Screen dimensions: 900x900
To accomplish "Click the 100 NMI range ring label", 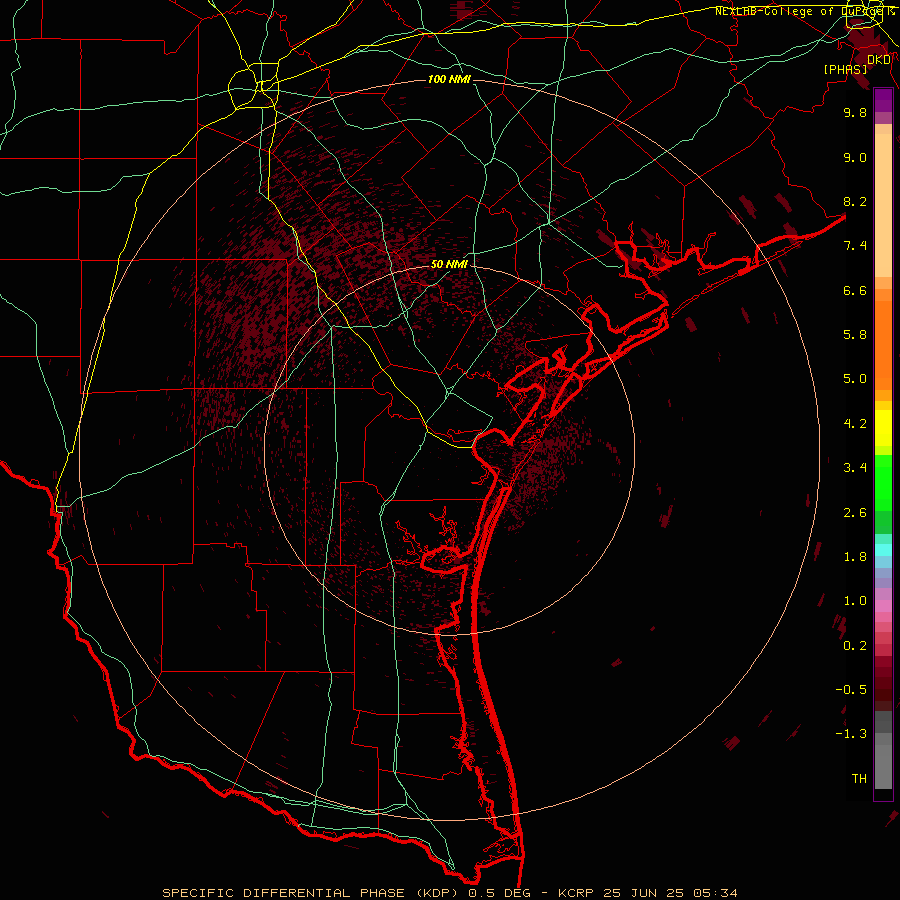I will click(x=449, y=79).
